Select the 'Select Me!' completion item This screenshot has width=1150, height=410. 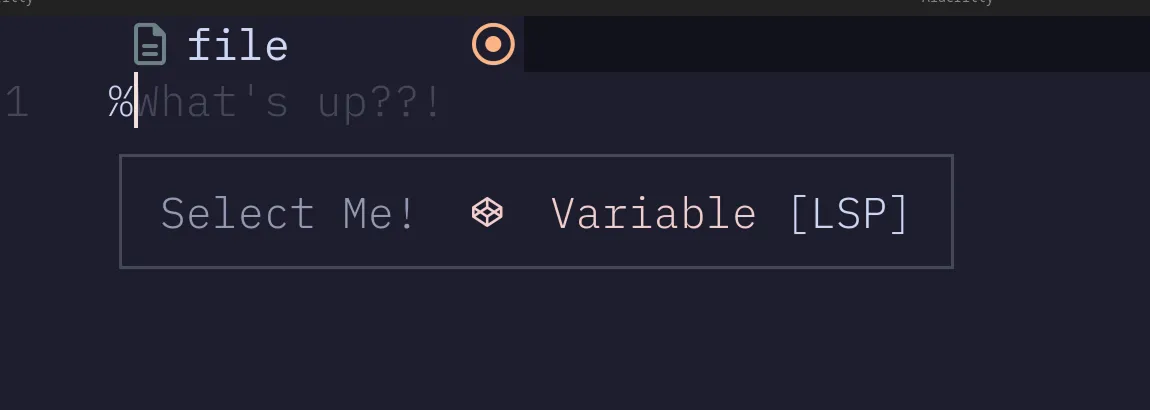point(288,213)
